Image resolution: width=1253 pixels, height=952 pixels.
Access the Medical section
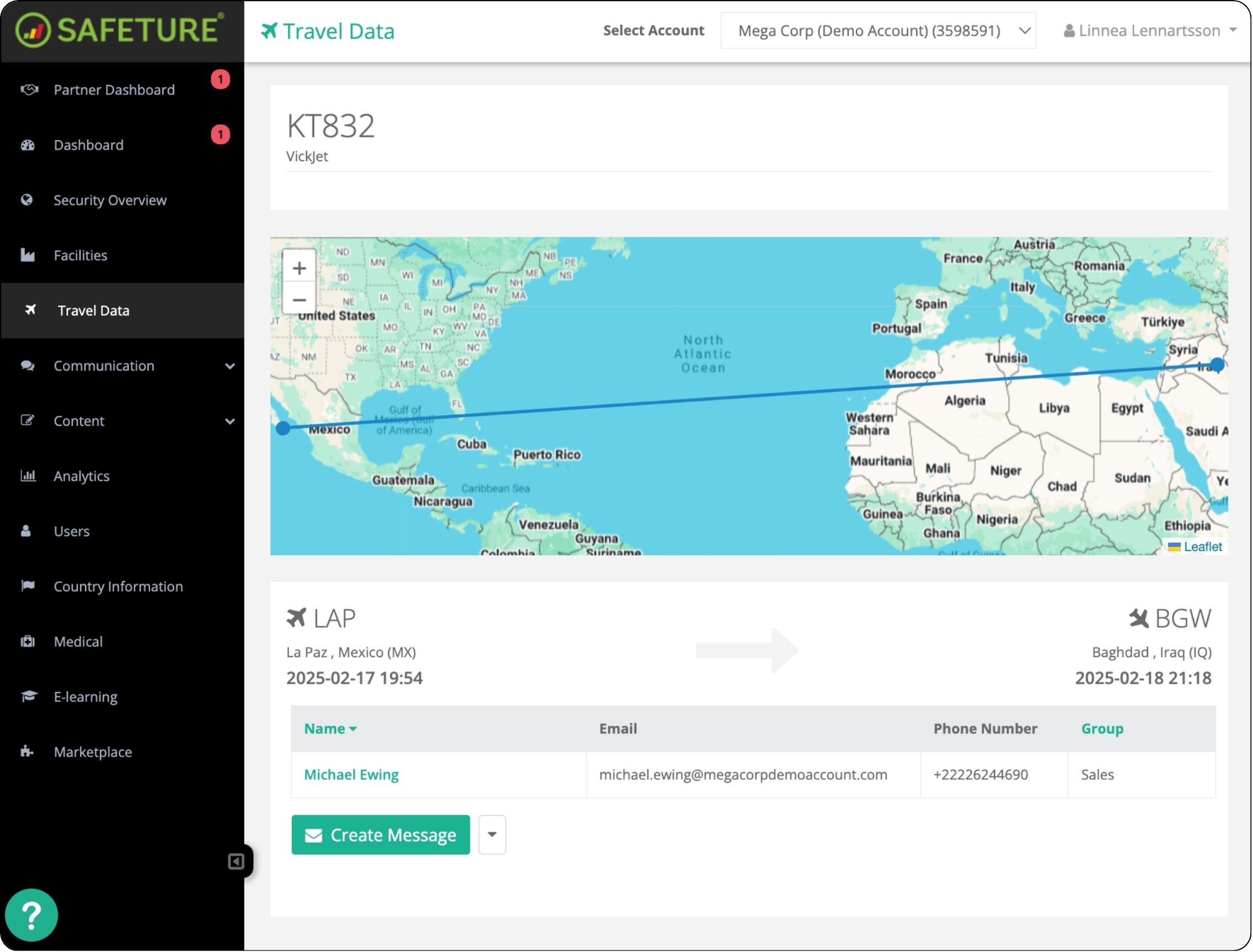(x=78, y=641)
